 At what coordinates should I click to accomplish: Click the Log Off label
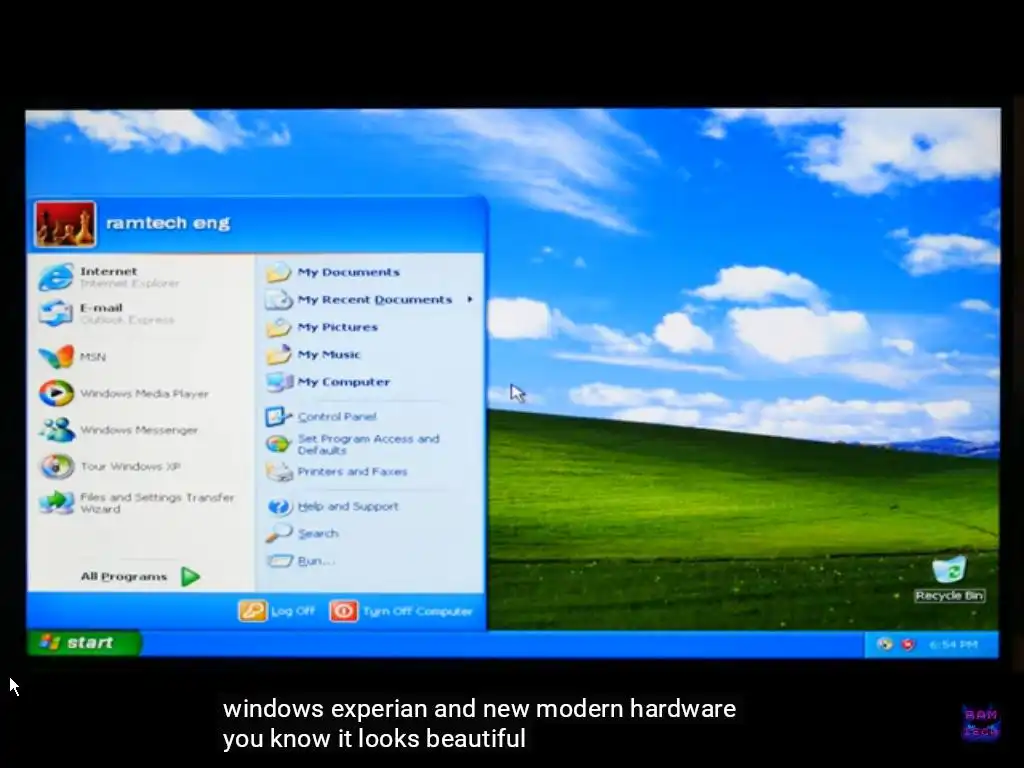click(x=293, y=611)
